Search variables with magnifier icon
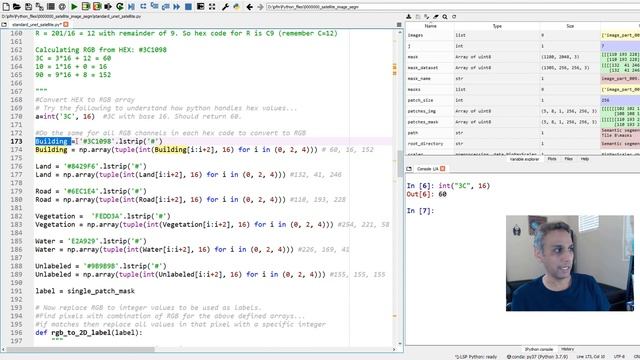640x360 pixels. [x=445, y=17]
